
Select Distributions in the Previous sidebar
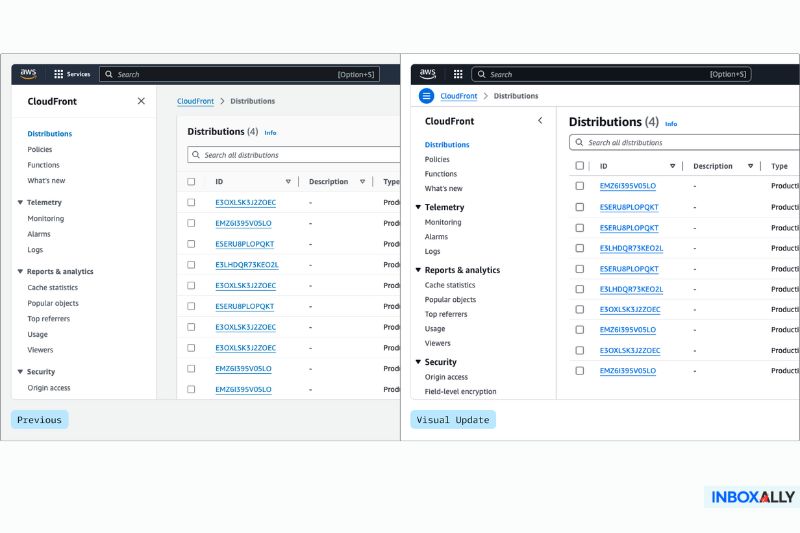pos(49,134)
